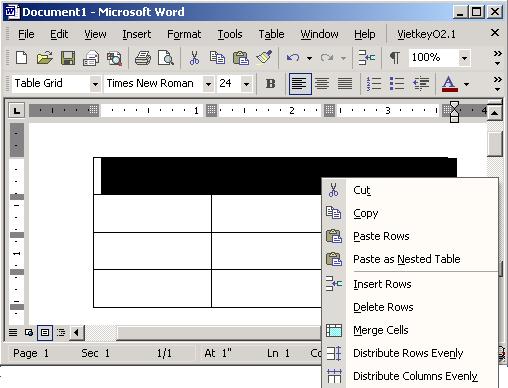508x388 pixels.
Task: Click the Paste clipboard icon in the toolbar
Action: [241, 58]
